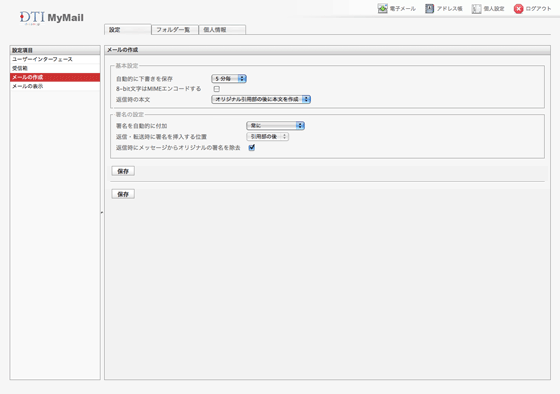Click the 署名を自動的に付加 label

[x=142, y=126]
